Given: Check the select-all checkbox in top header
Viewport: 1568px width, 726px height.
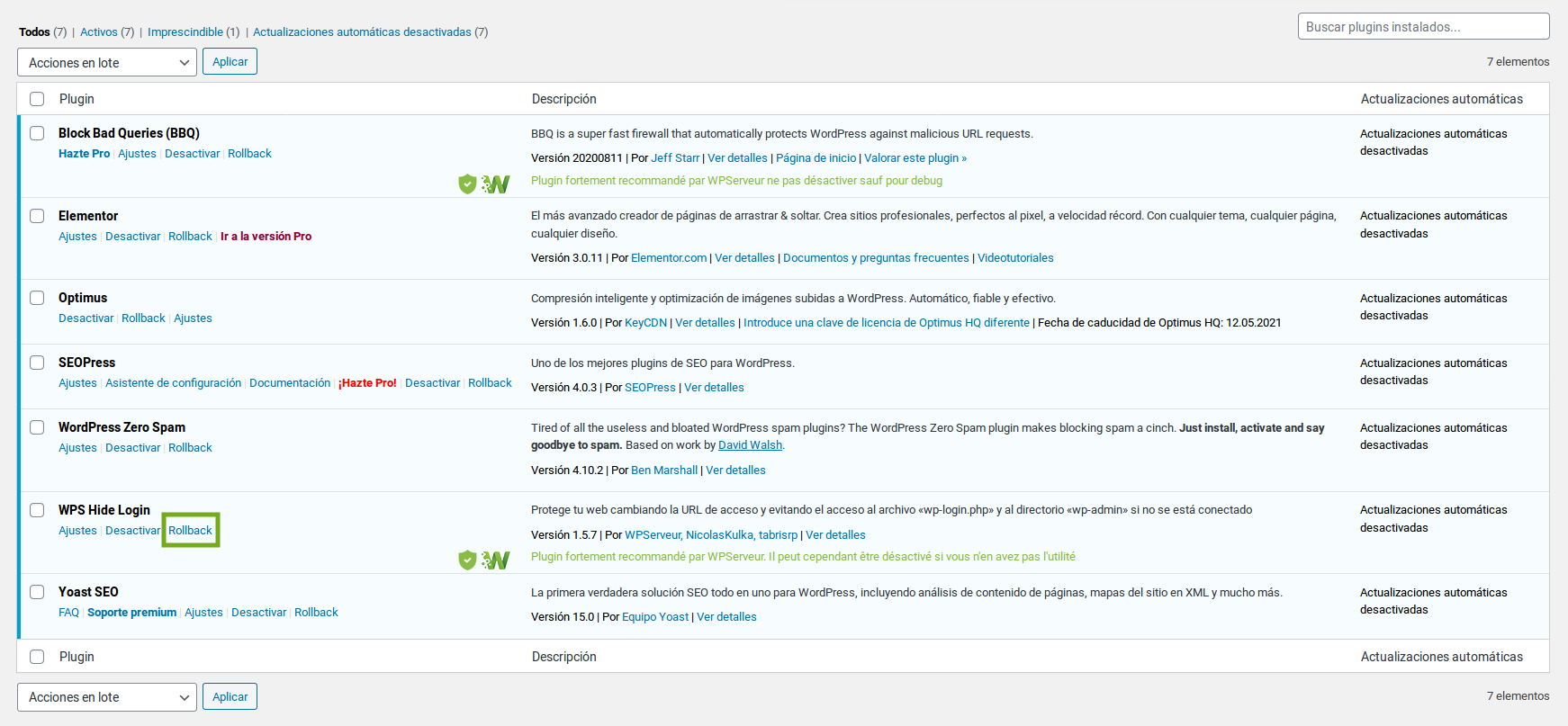Looking at the screenshot, I should (37, 99).
